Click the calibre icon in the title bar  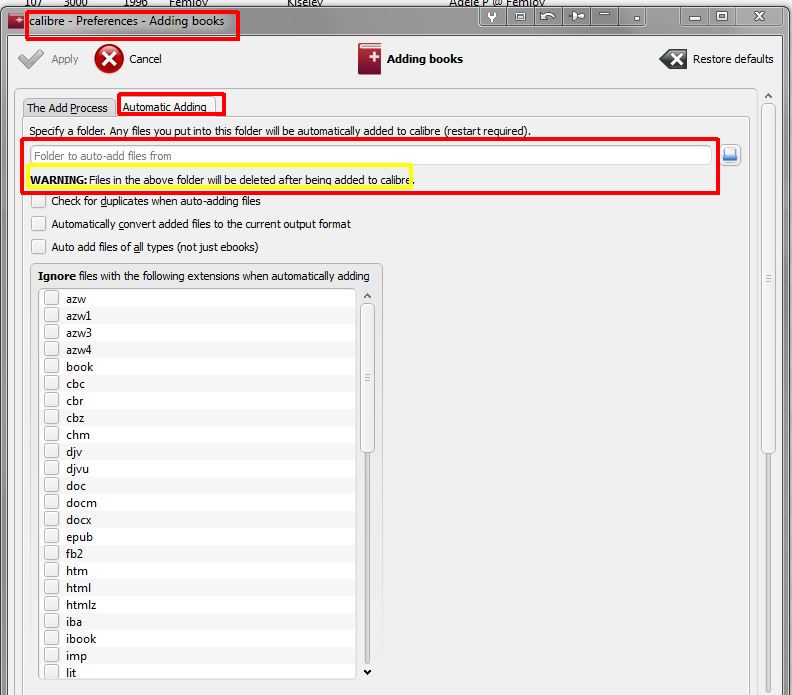click(16, 21)
